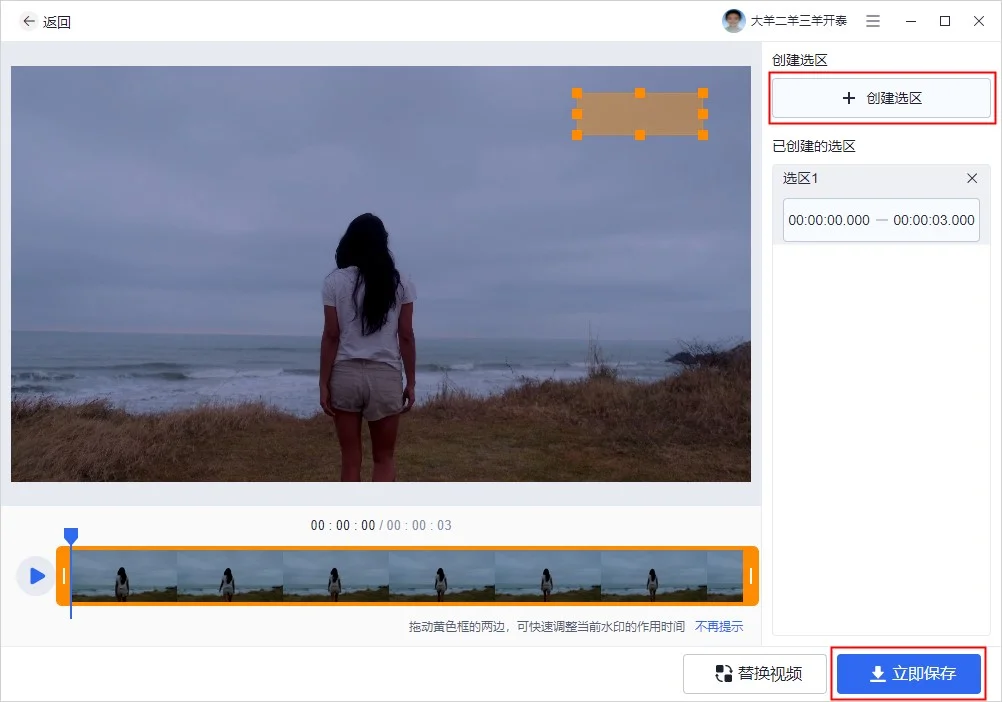Open the user profile avatar
The height and width of the screenshot is (702, 1002).
(734, 21)
